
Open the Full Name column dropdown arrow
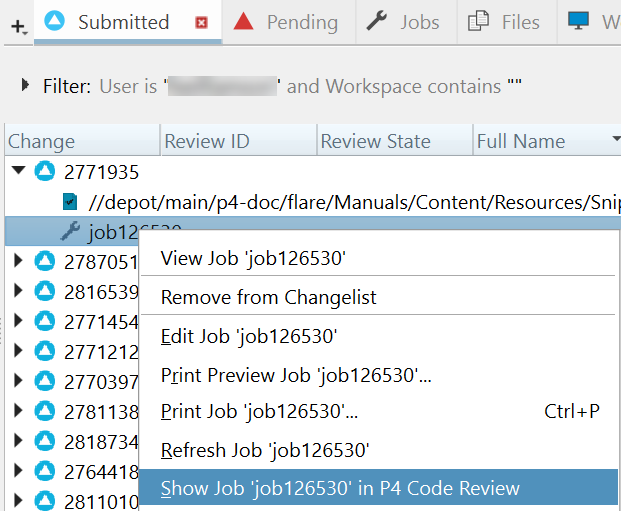point(615,140)
